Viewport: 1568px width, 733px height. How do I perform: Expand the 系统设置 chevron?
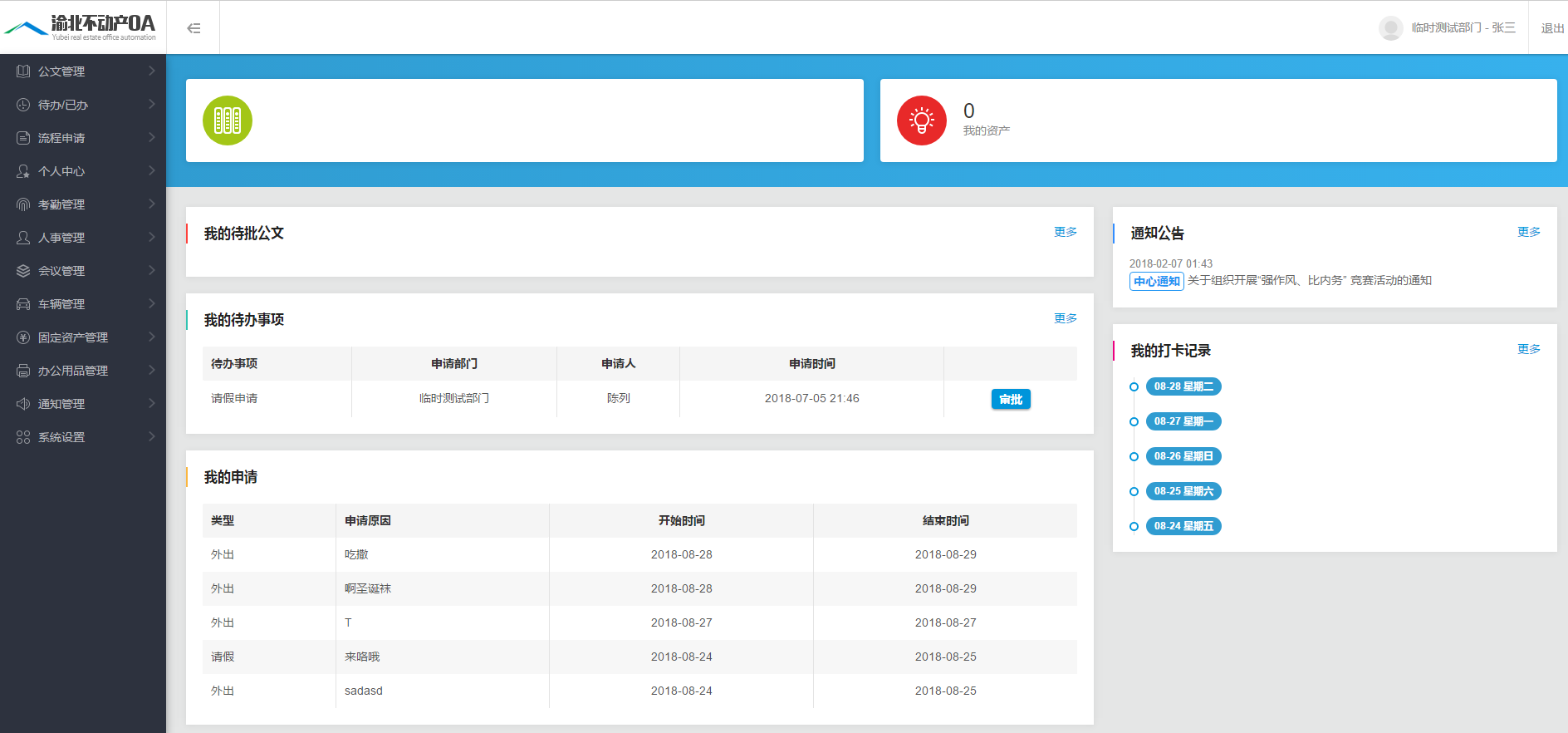(x=151, y=436)
